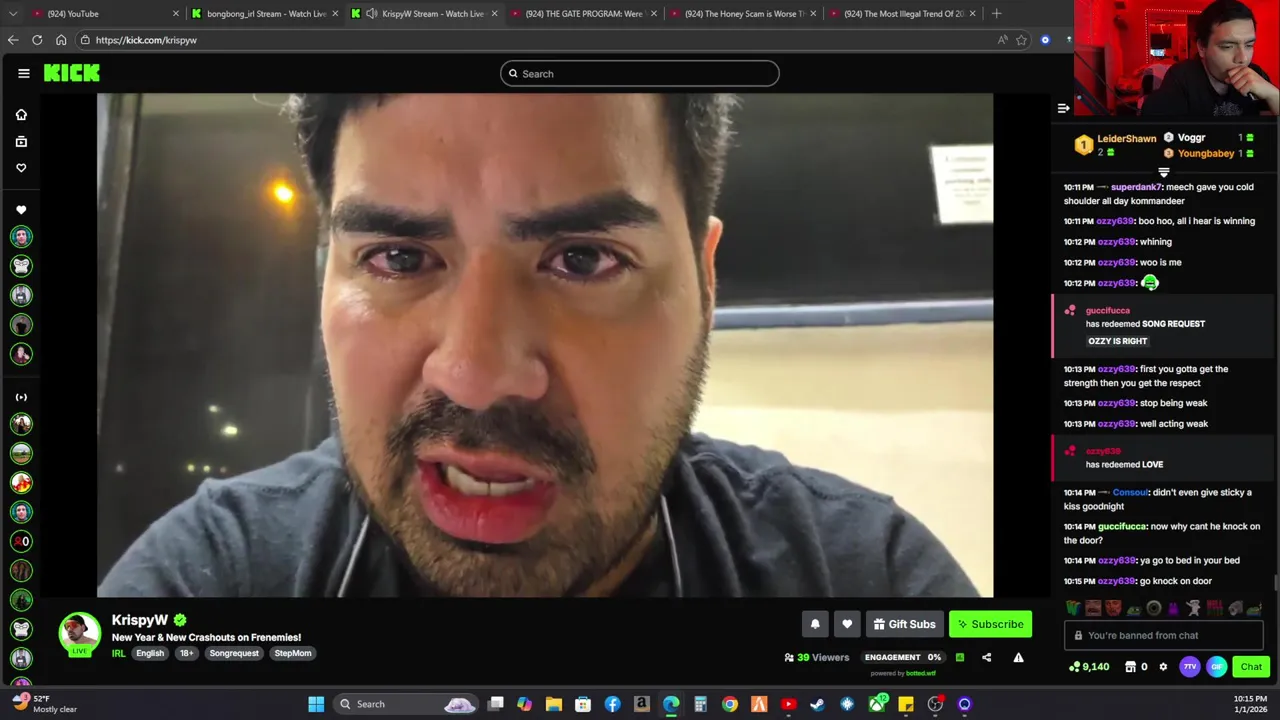
Task: View the 9,140 channel points balance
Action: pyautogui.click(x=1088, y=667)
